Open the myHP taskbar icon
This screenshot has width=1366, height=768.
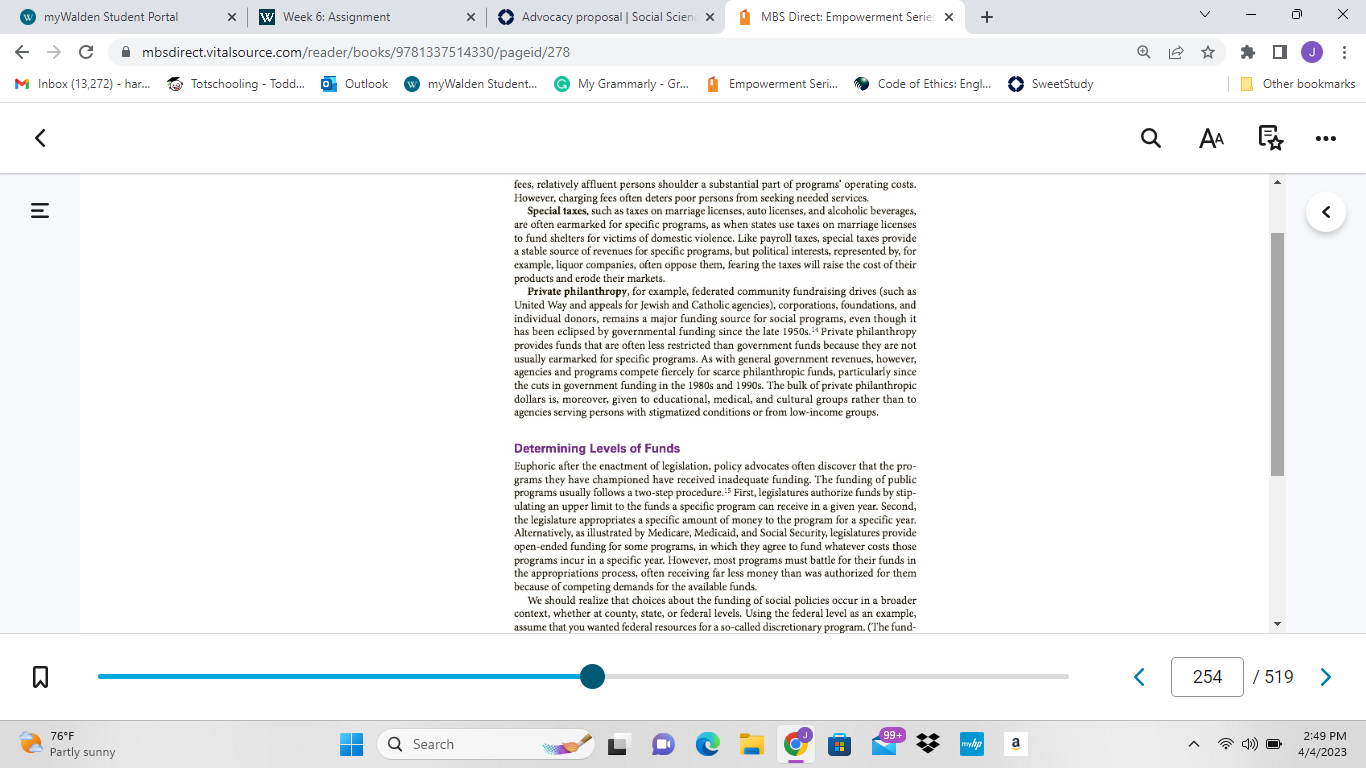[972, 744]
